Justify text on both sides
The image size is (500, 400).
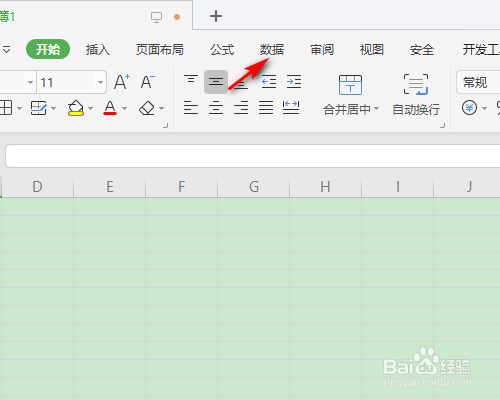point(266,108)
